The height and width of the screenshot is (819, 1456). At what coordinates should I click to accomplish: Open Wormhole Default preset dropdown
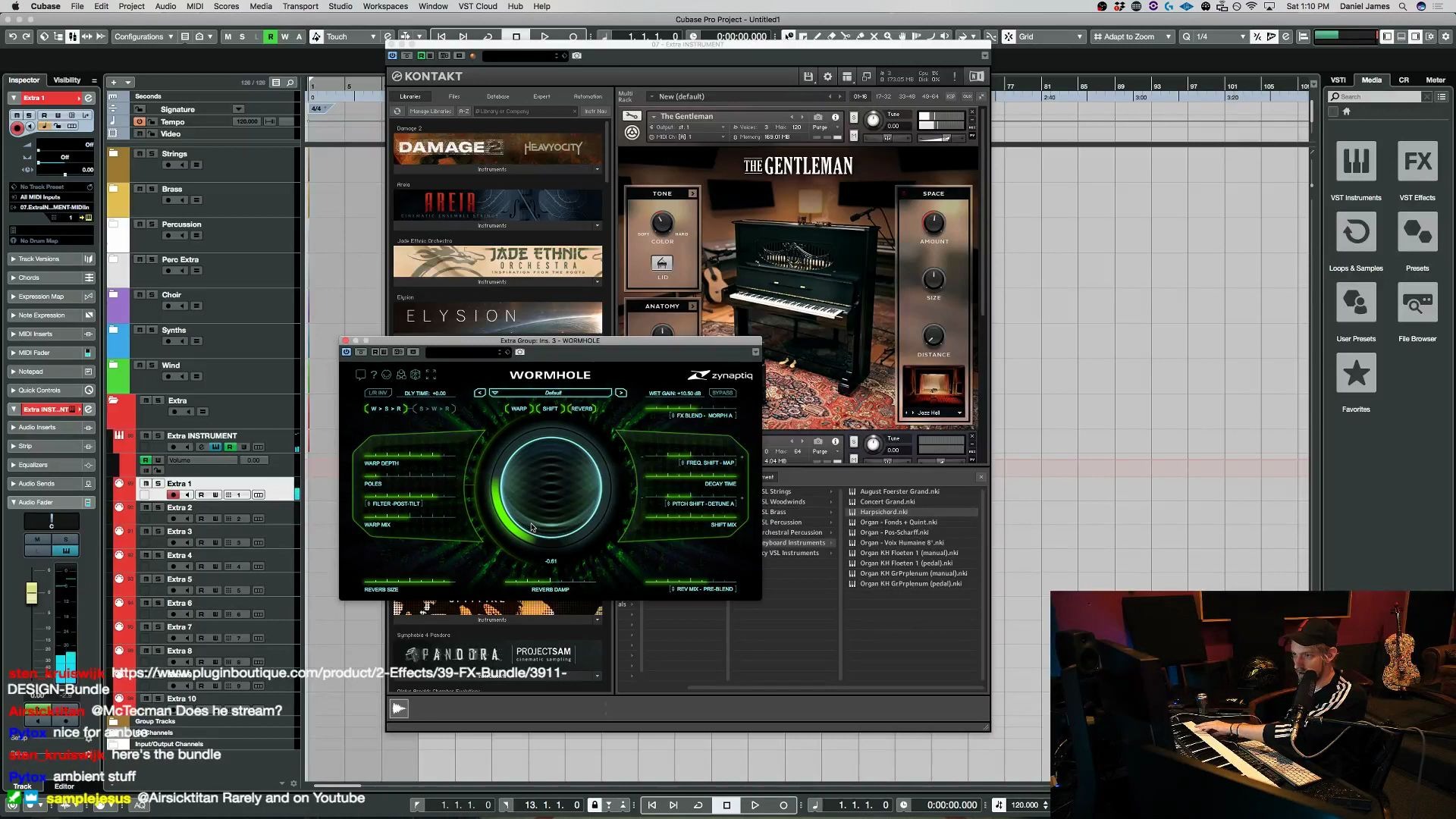pyautogui.click(x=552, y=393)
